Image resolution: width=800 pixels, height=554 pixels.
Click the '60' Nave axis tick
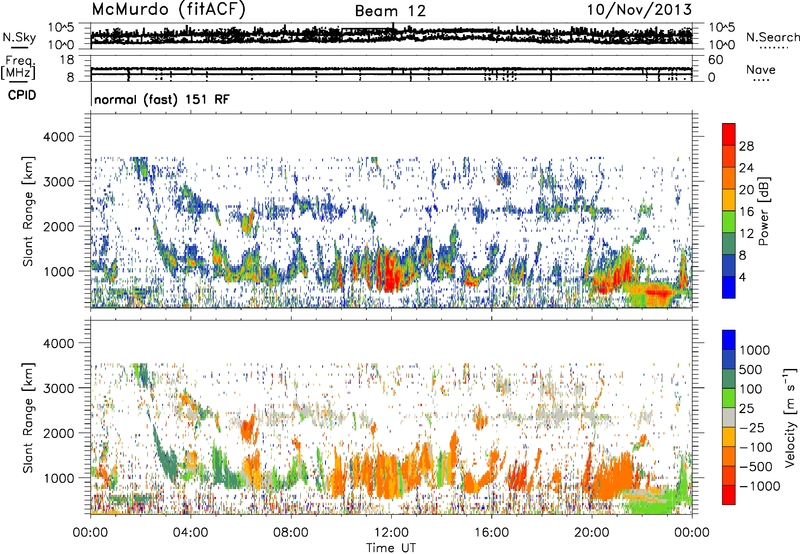715,60
